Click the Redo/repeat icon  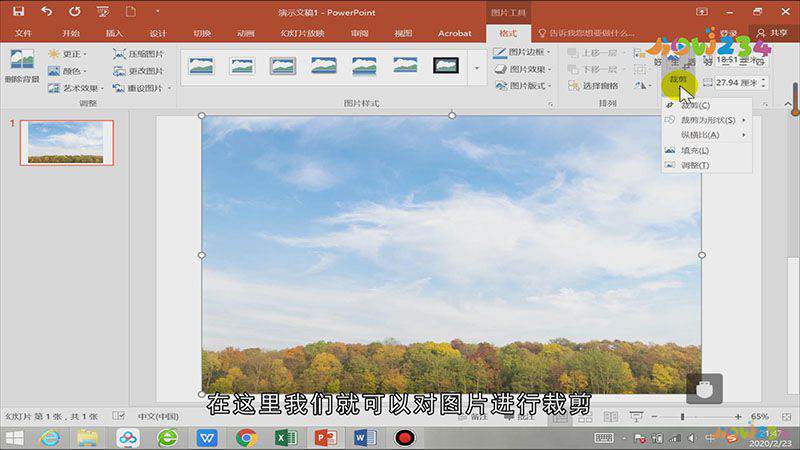[74, 11]
